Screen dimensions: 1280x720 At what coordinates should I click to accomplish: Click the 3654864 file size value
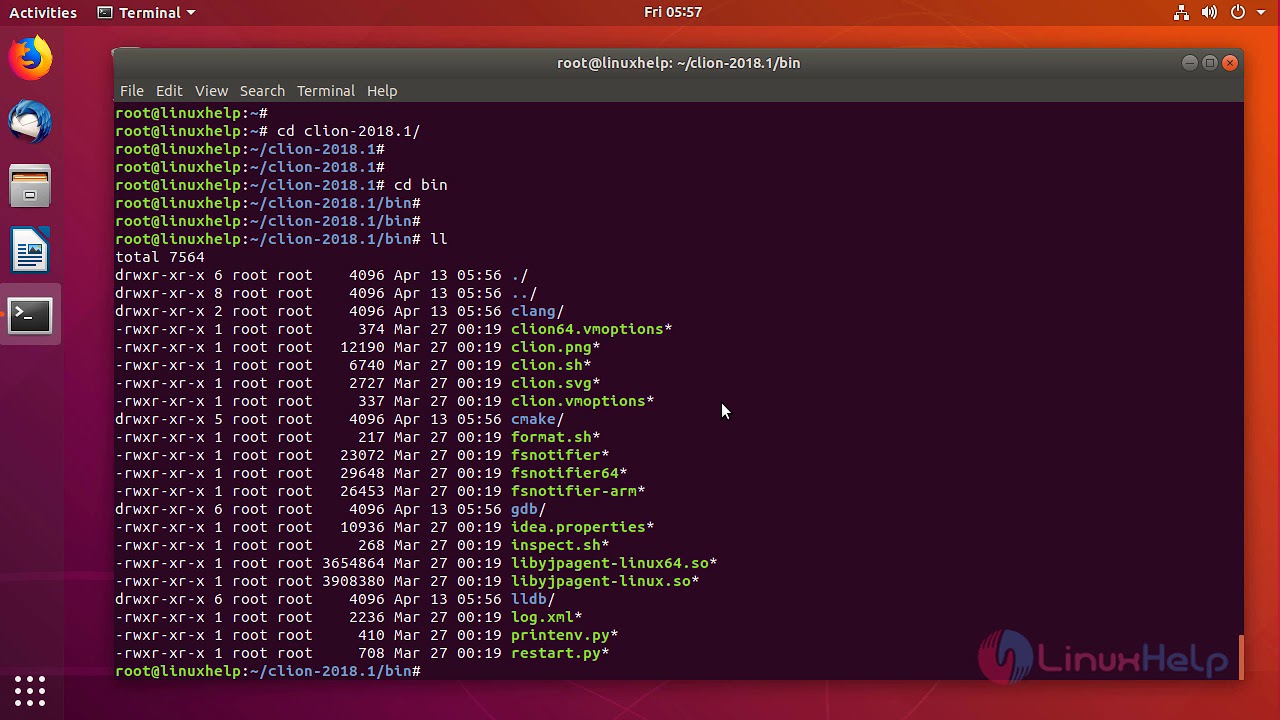[x=353, y=563]
